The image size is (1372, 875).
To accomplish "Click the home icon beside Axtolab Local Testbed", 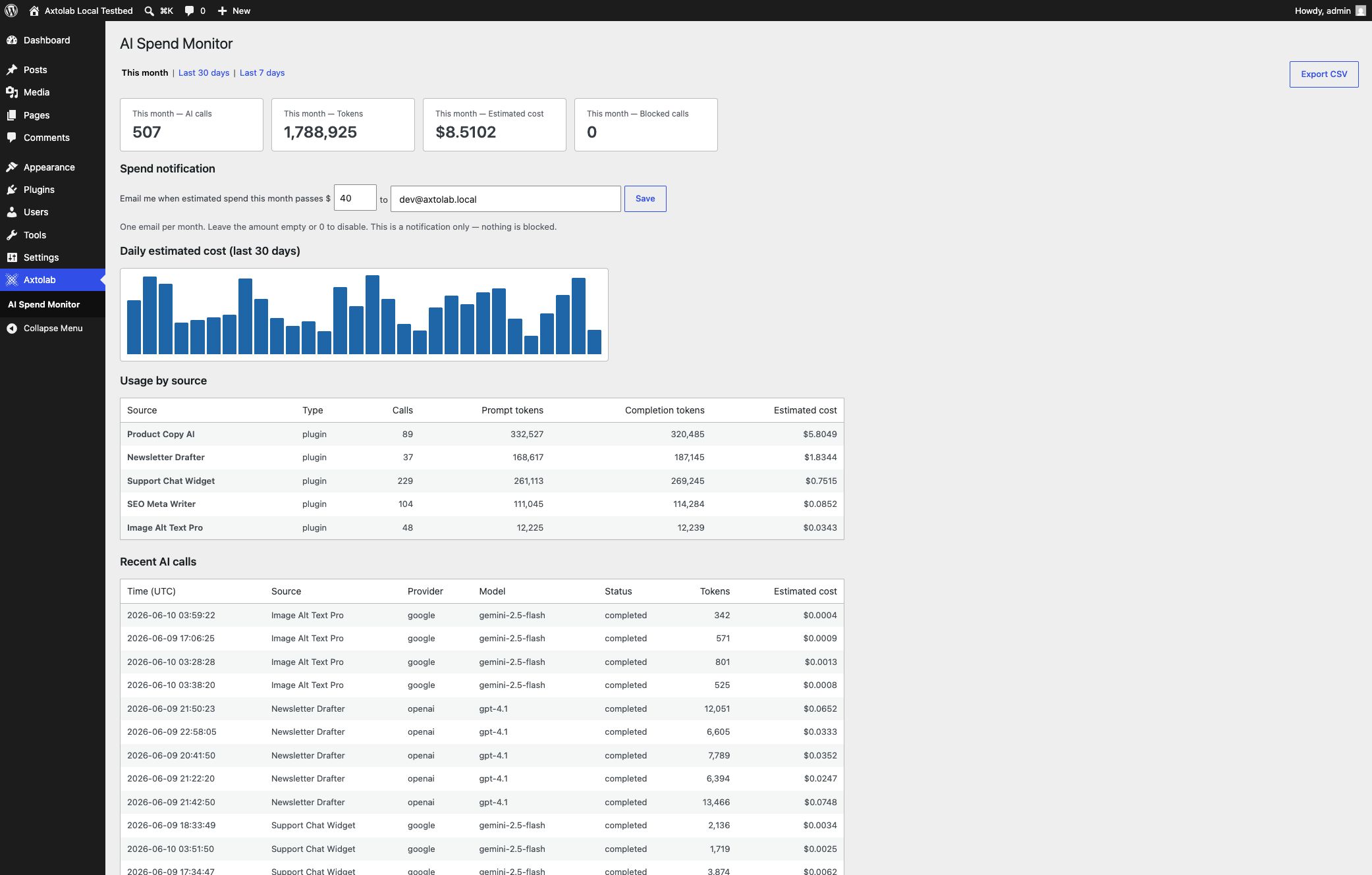I will pos(34,11).
